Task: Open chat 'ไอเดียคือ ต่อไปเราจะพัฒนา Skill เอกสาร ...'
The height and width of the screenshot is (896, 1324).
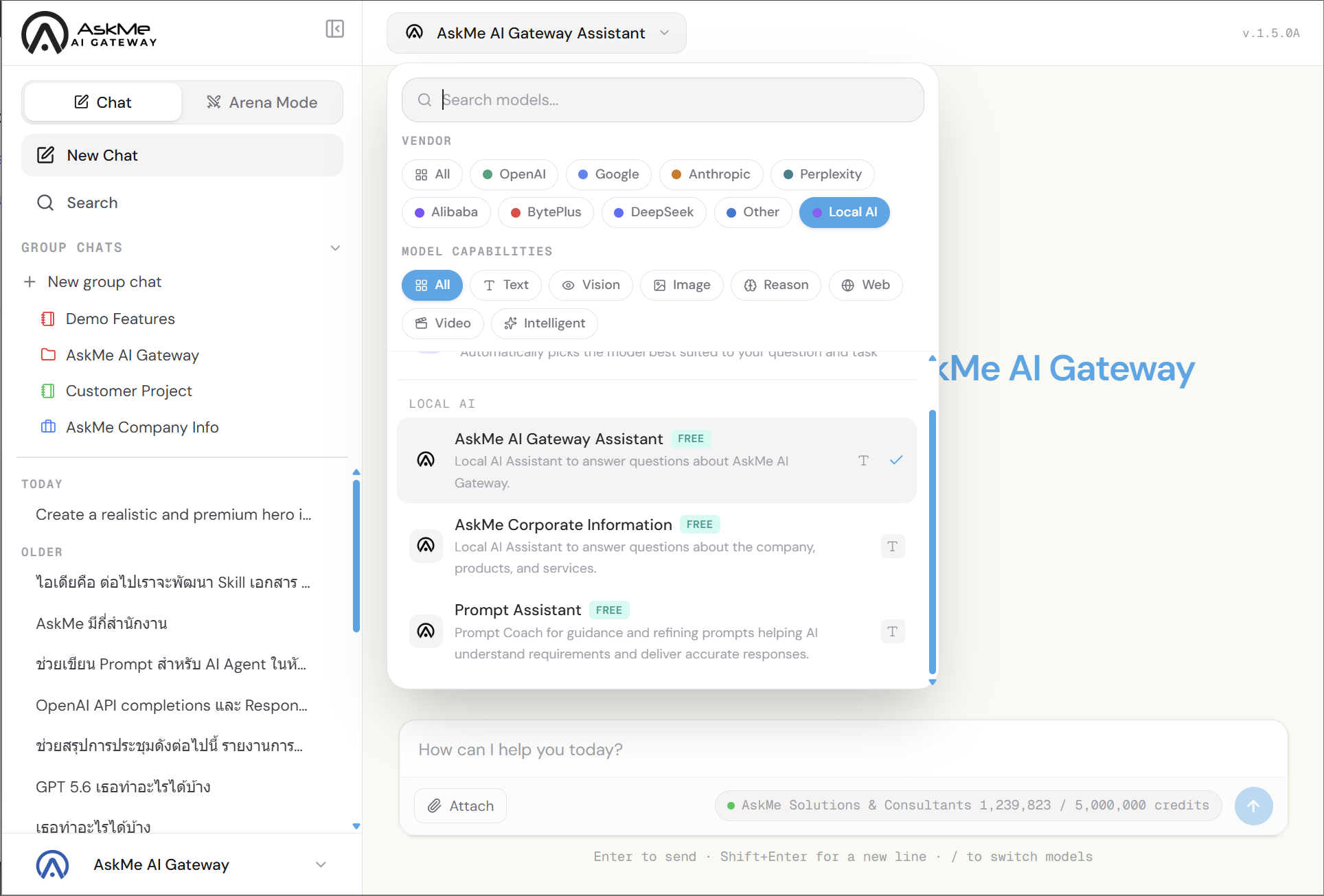Action: point(173,582)
